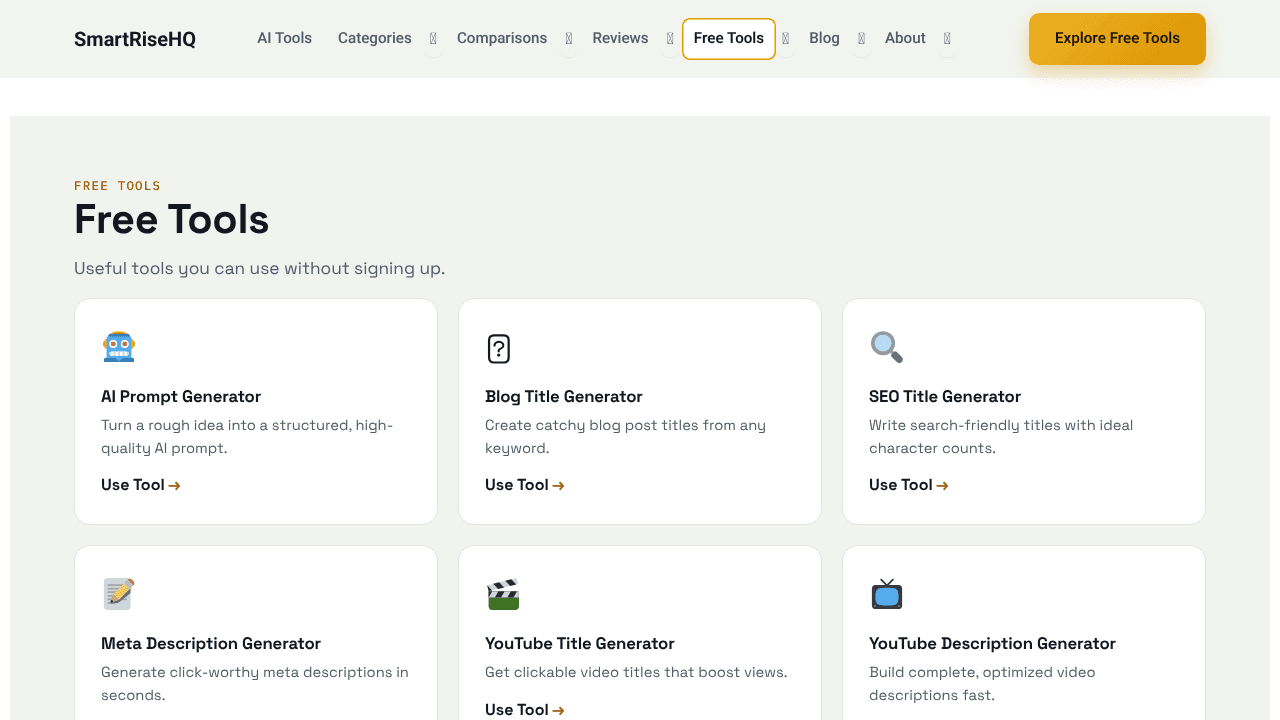Viewport: 1280px width, 720px height.
Task: Click the robot icon for AI Prompt Generator
Action: pos(119,347)
